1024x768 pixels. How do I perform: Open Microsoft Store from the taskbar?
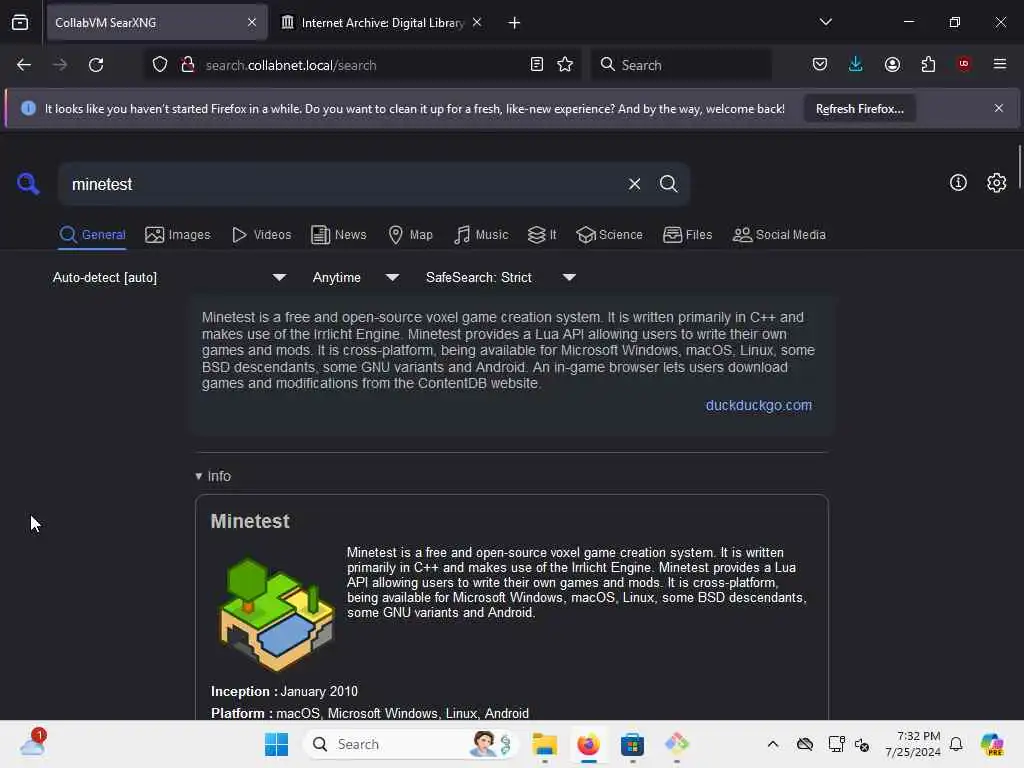tap(632, 744)
